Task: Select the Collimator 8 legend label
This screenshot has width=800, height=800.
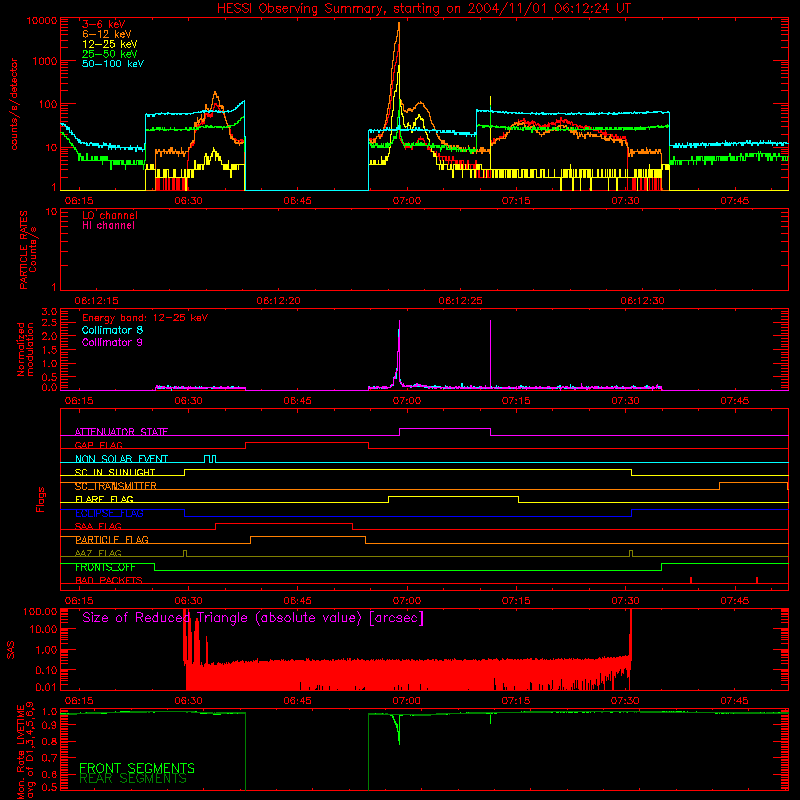Action: coord(112,330)
